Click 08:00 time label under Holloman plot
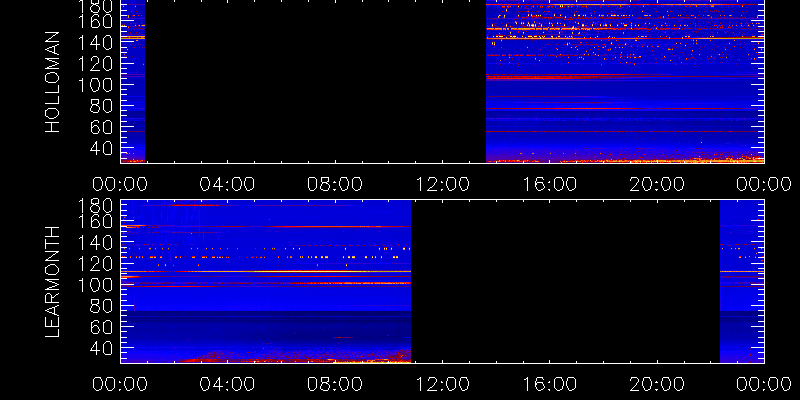 pos(335,184)
